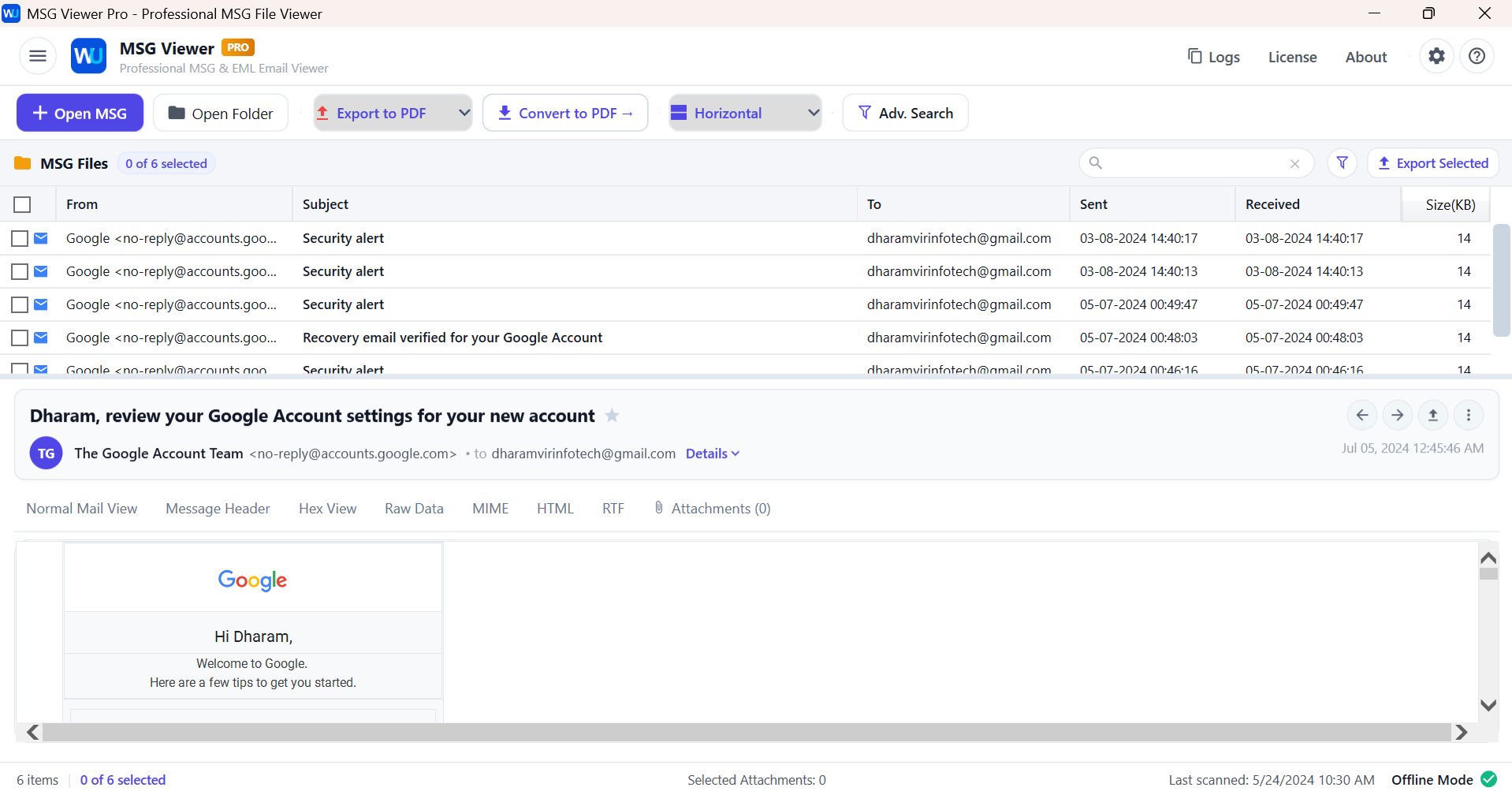Click the TG sender avatar
Viewport: 1512px width, 791px height.
pos(46,453)
